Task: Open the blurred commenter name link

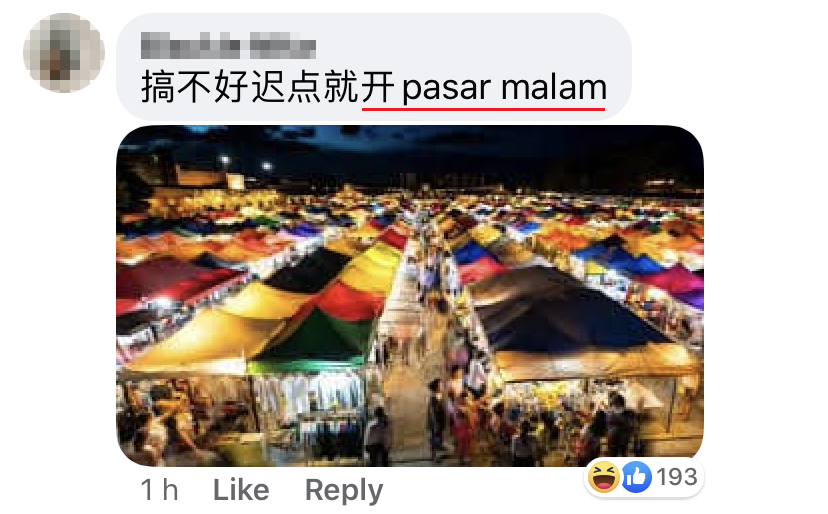Action: click(228, 46)
